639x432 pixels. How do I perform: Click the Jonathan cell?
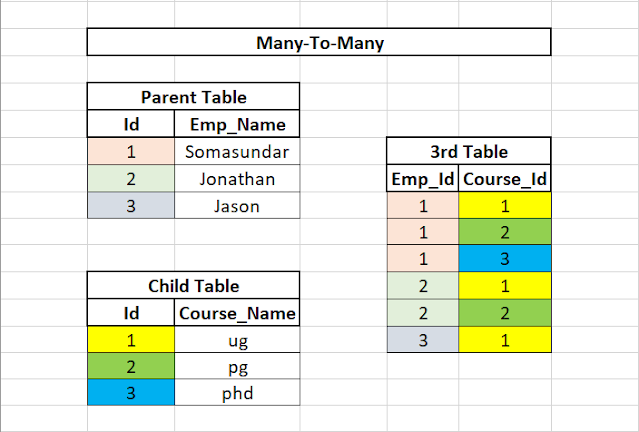click(x=237, y=179)
